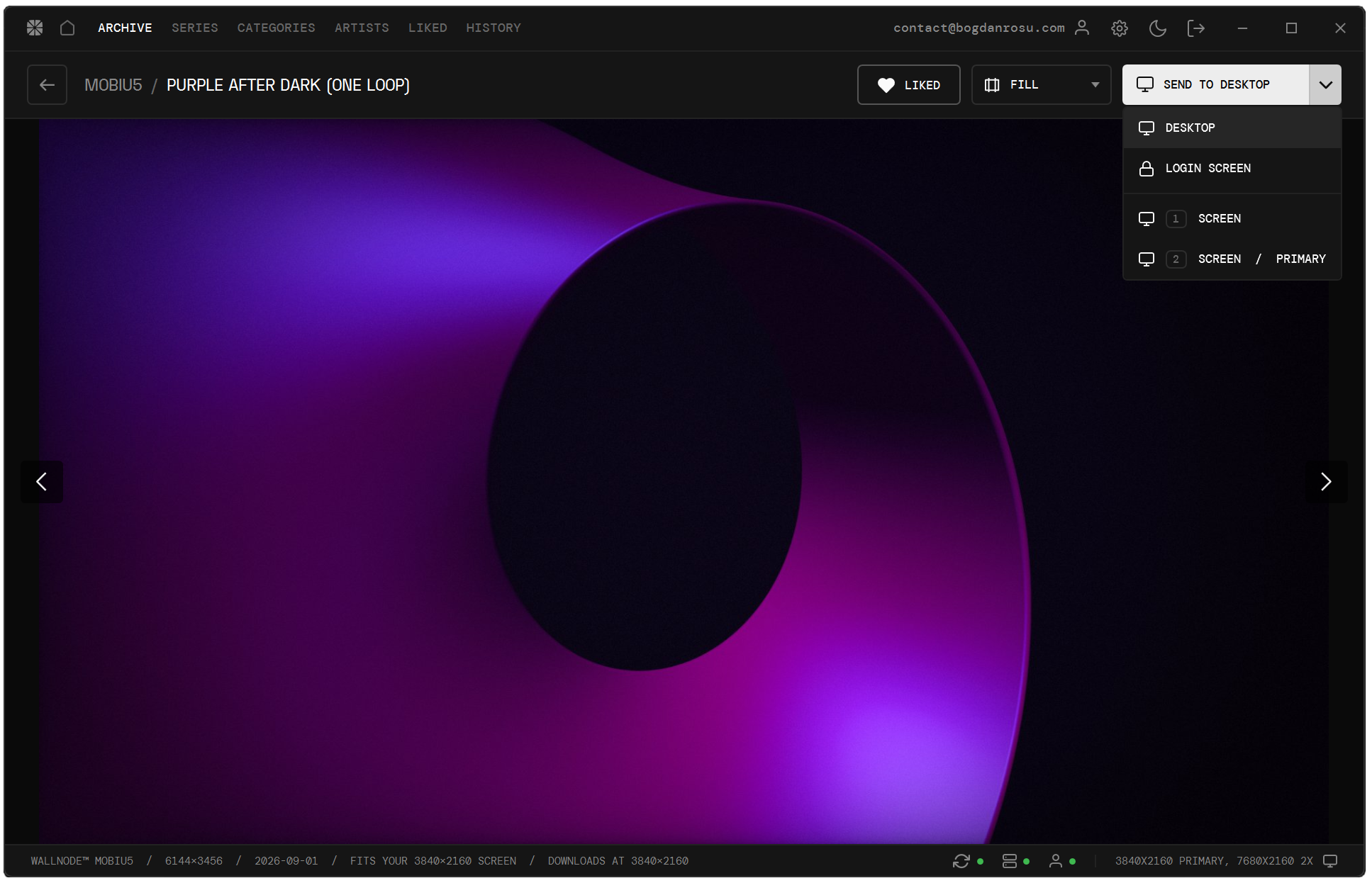
Task: Click the 'PURPLE AFTER DARK (ONE LOOP)' title
Action: (288, 85)
